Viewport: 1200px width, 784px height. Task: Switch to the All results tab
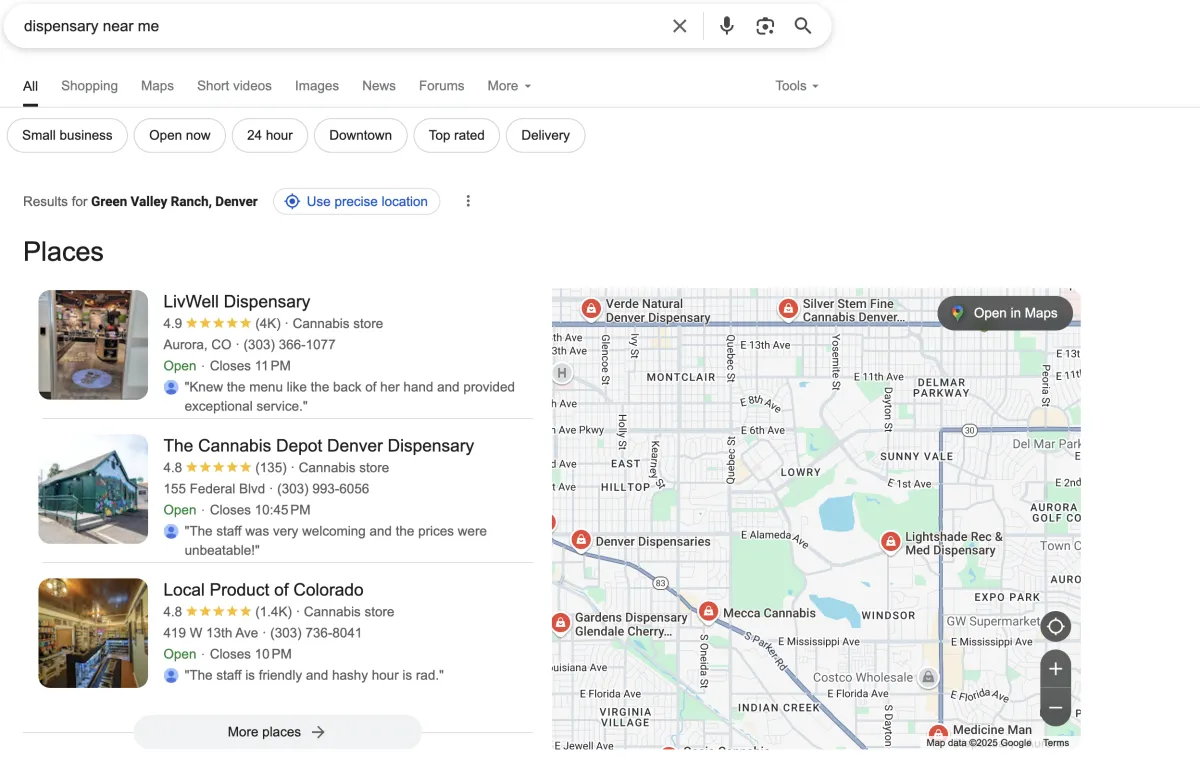(31, 86)
